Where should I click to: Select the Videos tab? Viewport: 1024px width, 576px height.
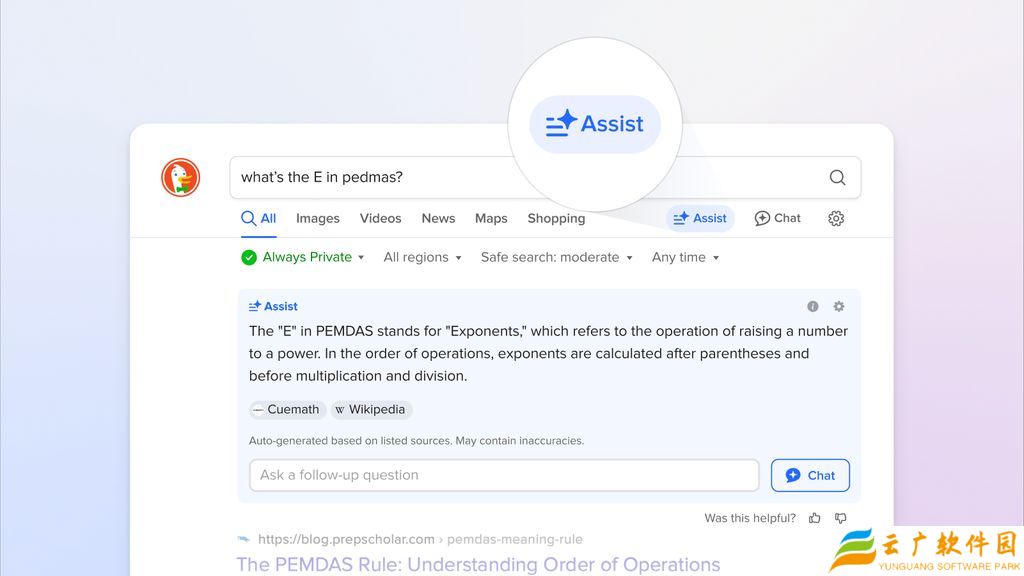(380, 218)
